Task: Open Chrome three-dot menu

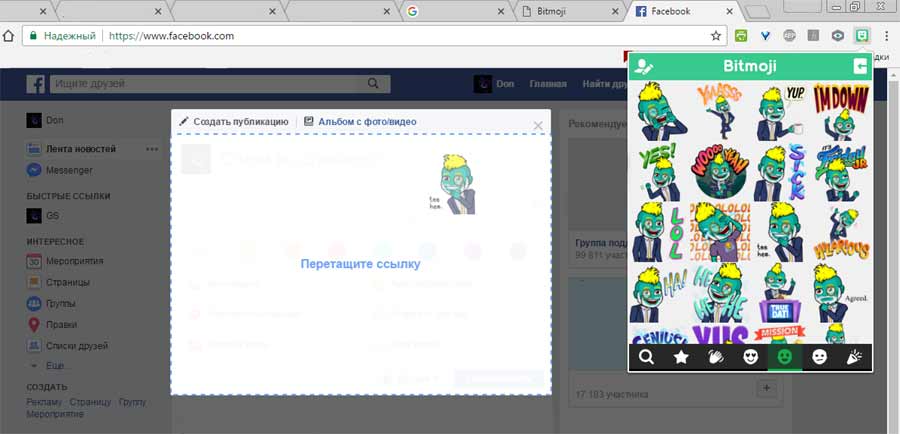Action: [886, 36]
